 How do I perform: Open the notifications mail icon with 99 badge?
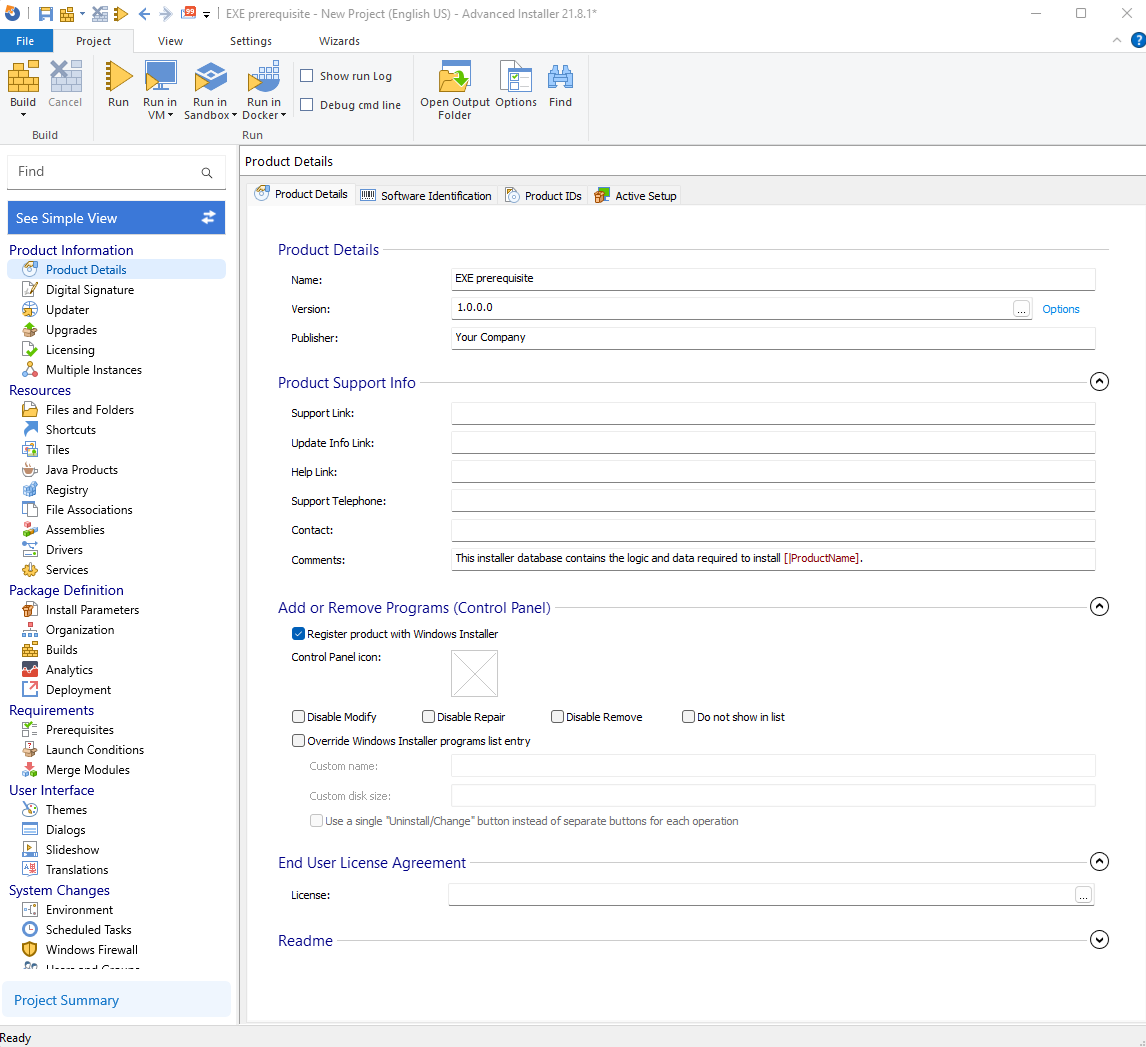189,12
